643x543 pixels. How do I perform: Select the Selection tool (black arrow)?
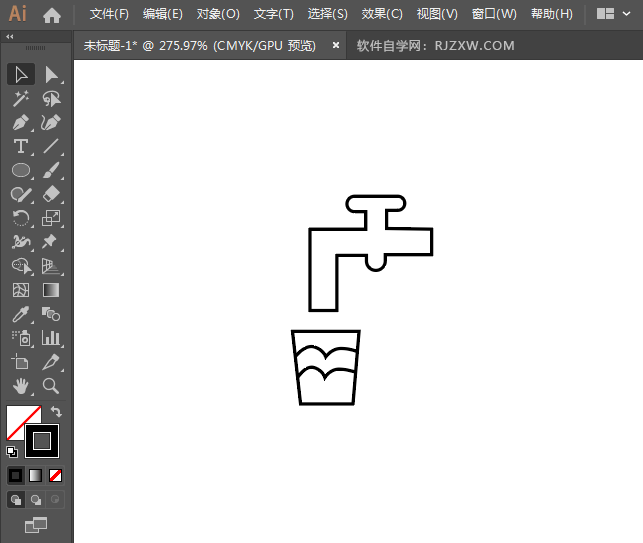tap(21, 75)
